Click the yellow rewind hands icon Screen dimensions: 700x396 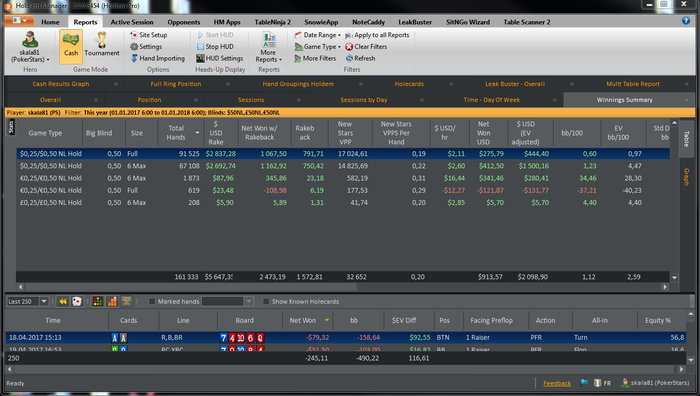[63, 301]
